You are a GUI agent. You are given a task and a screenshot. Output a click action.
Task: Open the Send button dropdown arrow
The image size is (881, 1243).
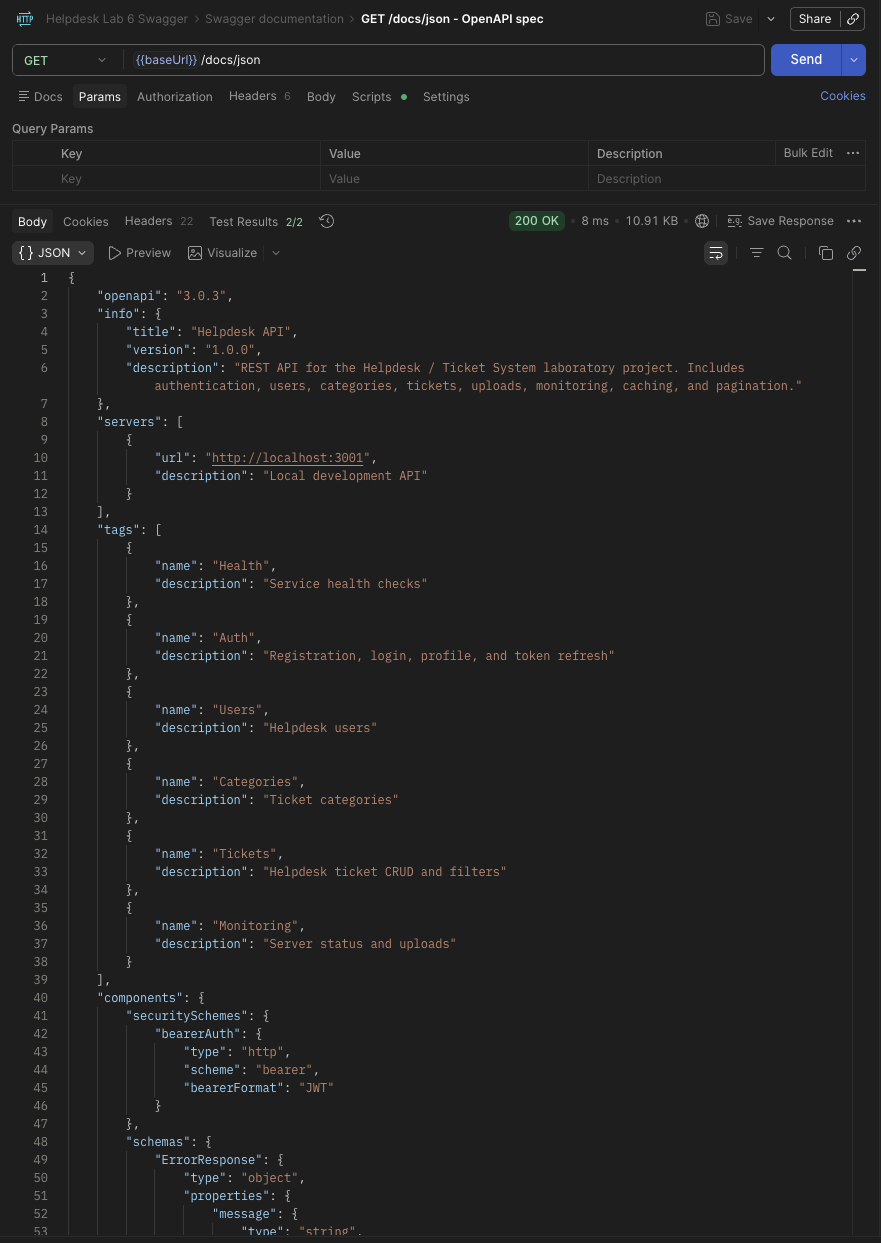(854, 60)
